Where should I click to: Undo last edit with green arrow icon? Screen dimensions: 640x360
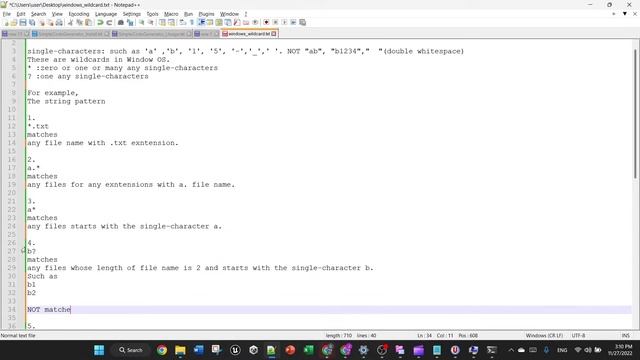(100, 22)
